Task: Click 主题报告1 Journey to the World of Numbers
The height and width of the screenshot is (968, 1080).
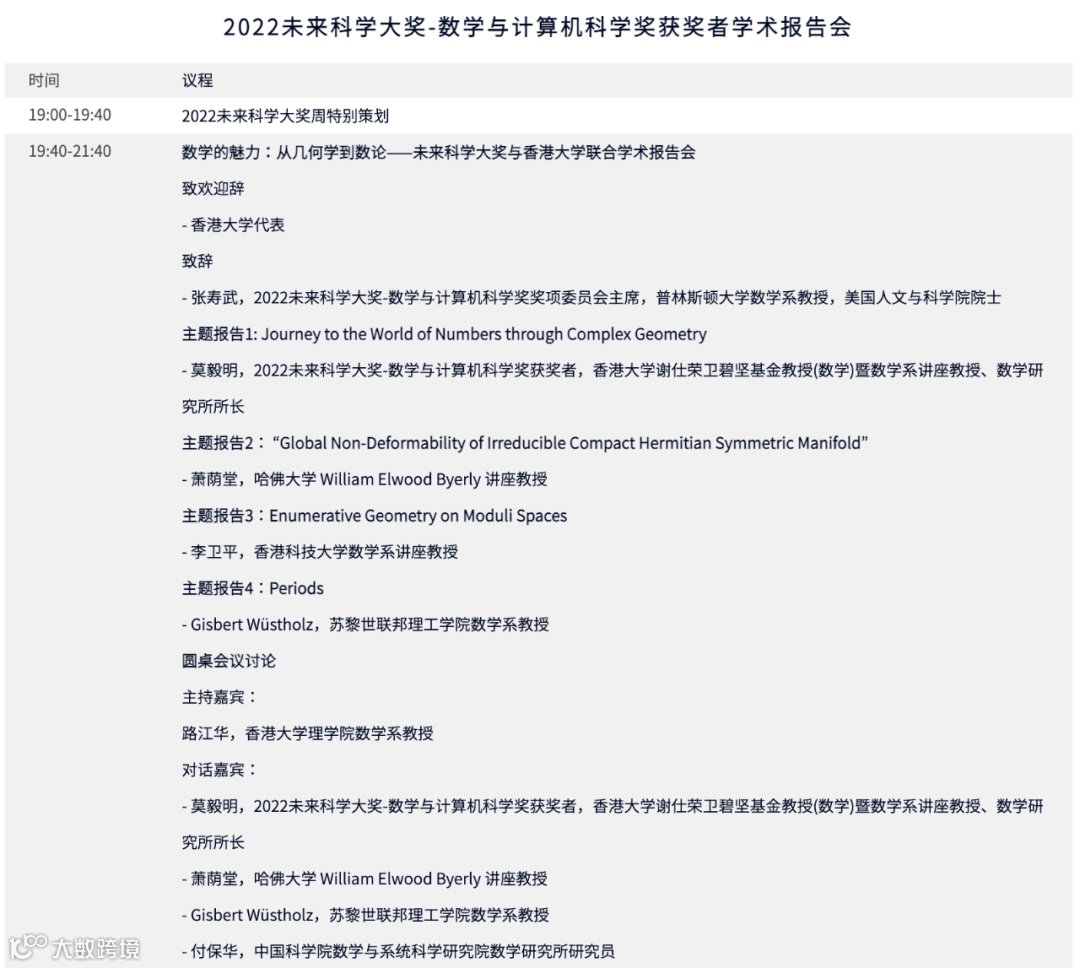Action: [444, 334]
